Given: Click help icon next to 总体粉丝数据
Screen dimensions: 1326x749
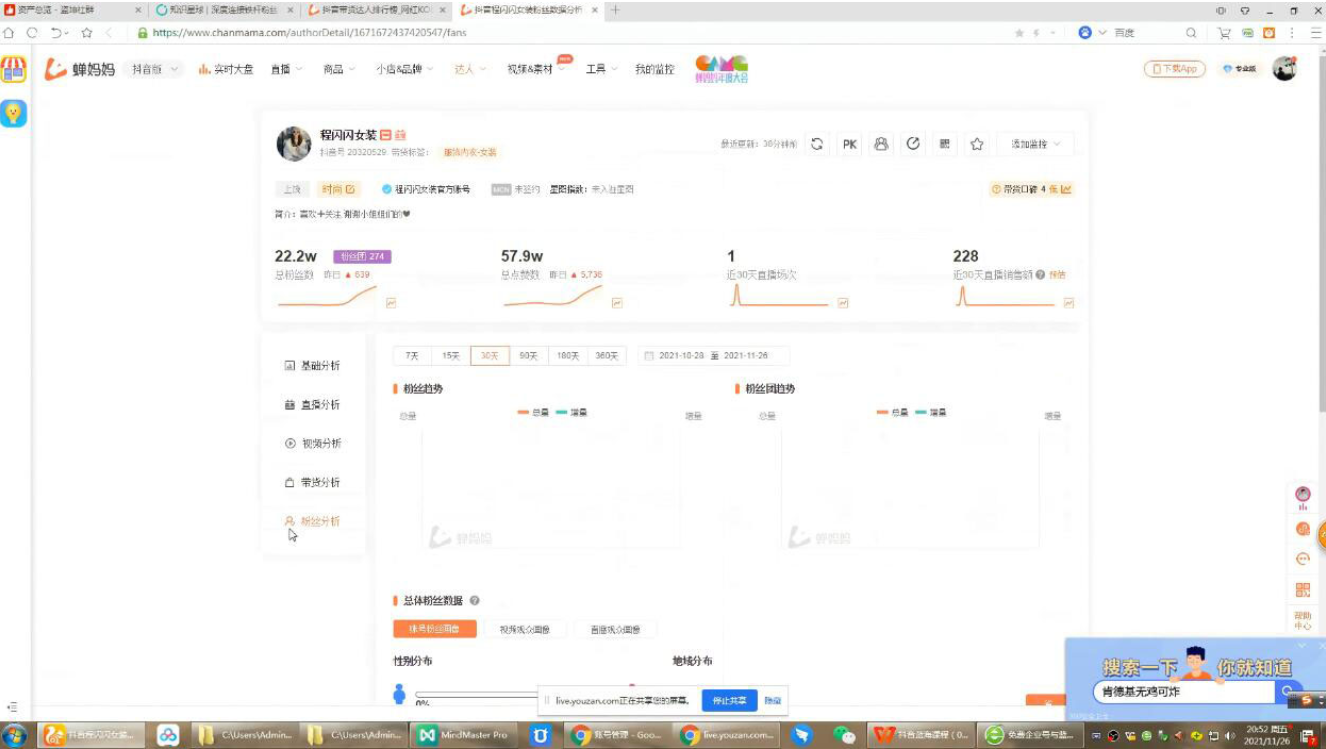Looking at the screenshot, I should tap(474, 601).
